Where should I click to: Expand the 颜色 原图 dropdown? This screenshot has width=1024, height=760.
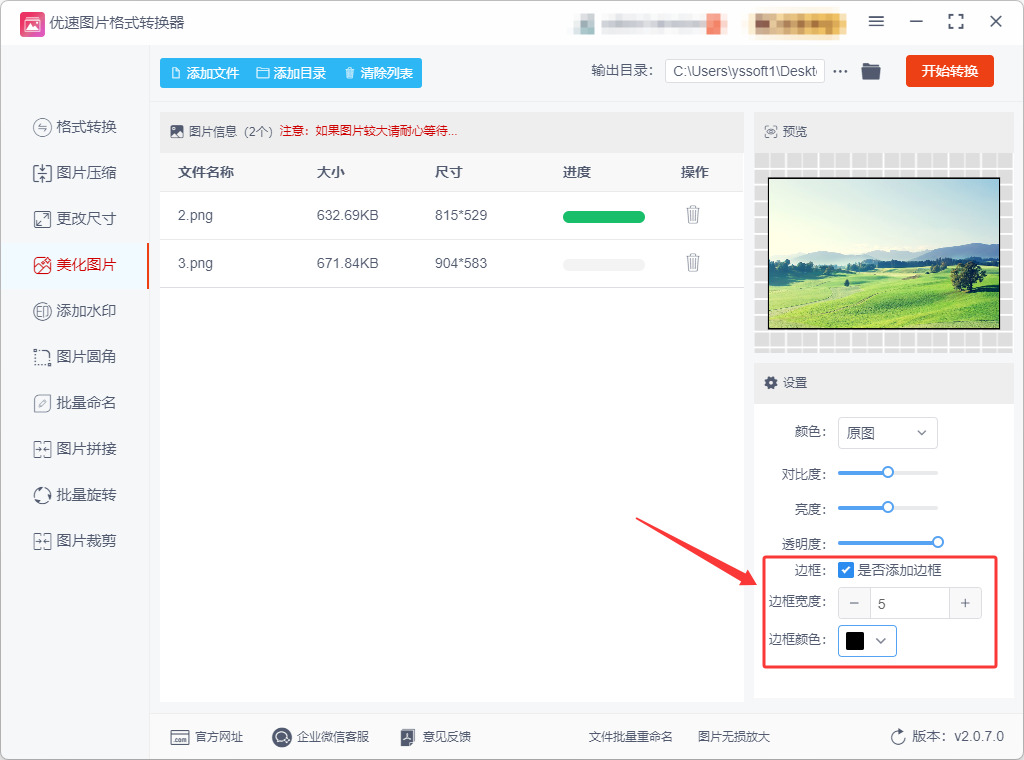coord(888,433)
